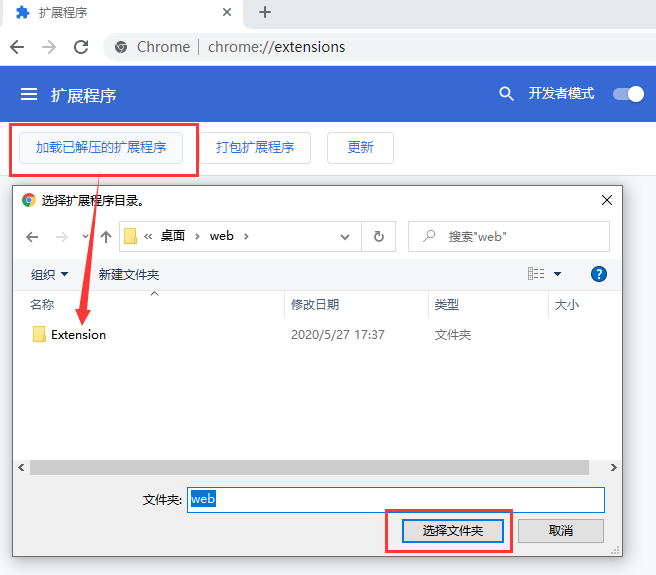The height and width of the screenshot is (575, 656).
Task: Open the view options dropdown arrow
Action: pyautogui.click(x=557, y=274)
